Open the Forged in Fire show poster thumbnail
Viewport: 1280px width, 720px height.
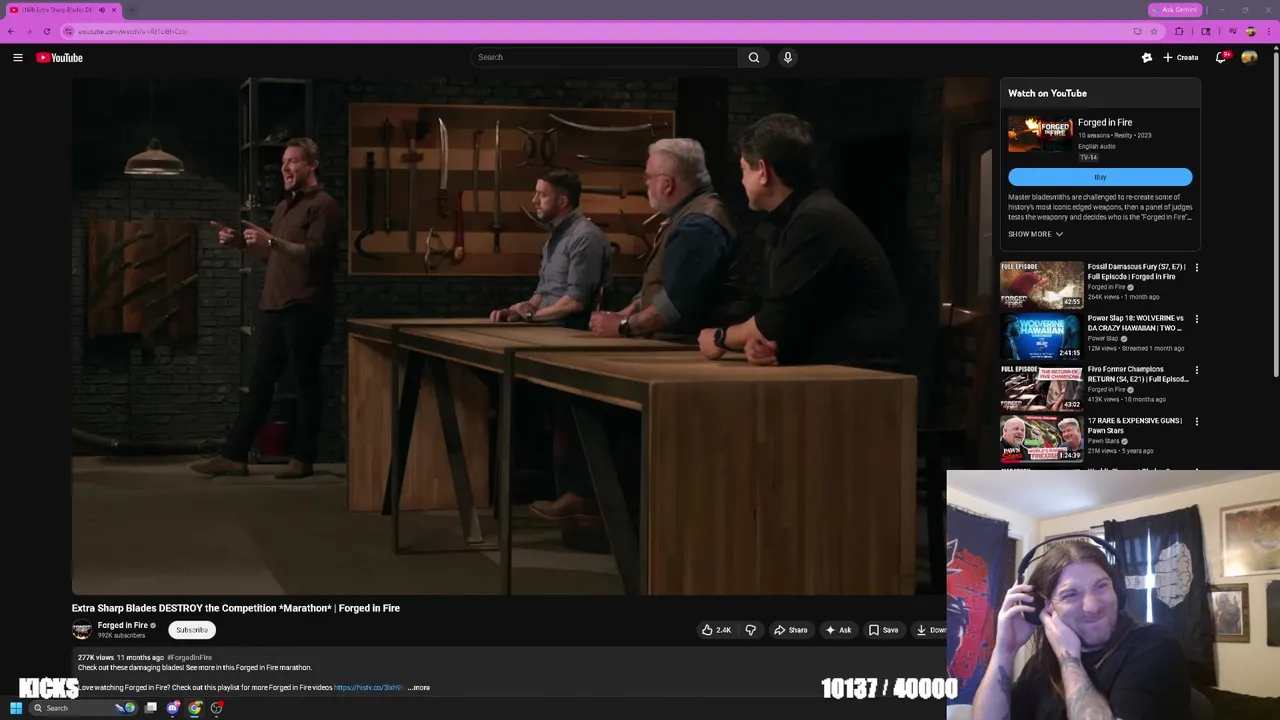pos(1040,135)
